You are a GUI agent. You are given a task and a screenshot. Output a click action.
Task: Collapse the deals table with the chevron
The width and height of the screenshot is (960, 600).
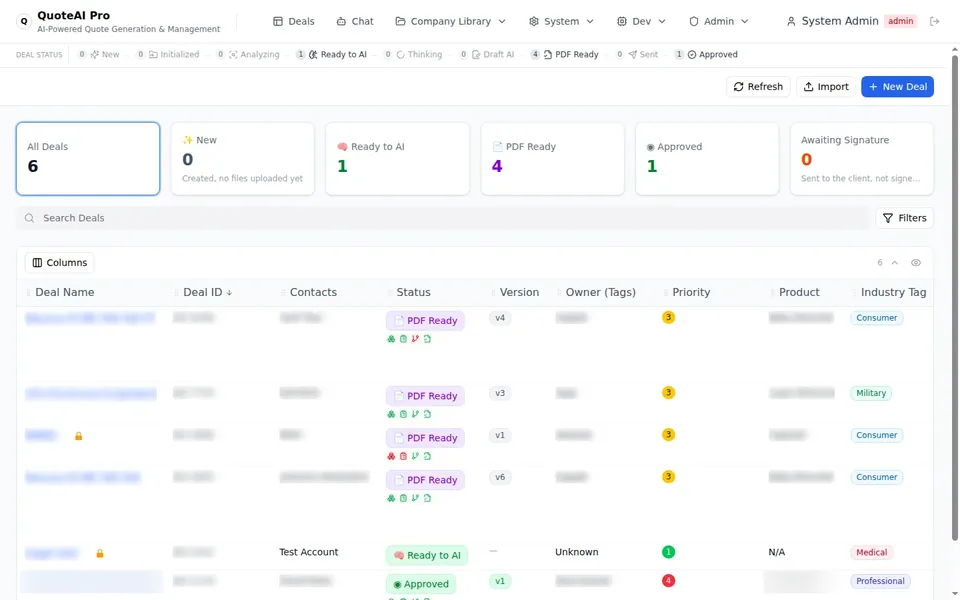[x=894, y=263]
